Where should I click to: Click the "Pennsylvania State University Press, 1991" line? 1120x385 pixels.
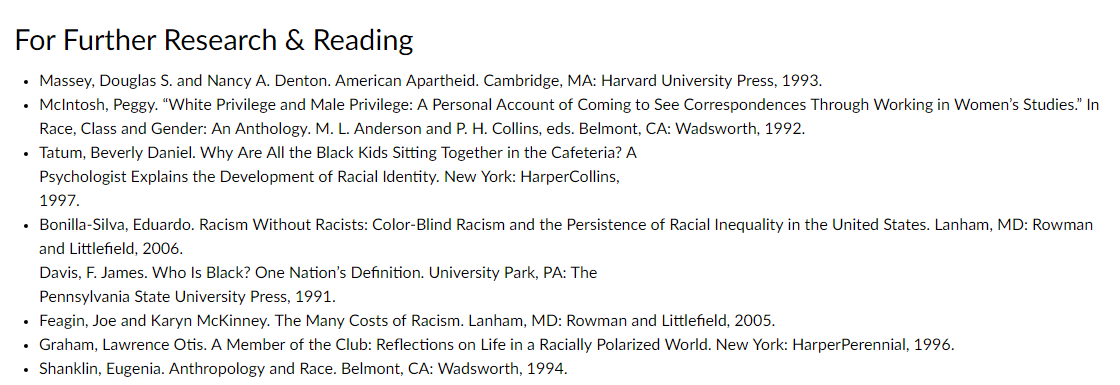[187, 296]
